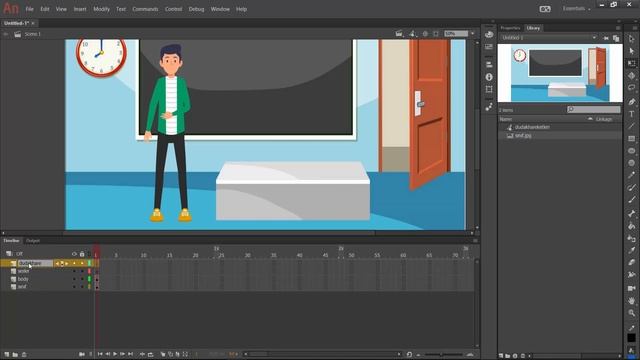The height and width of the screenshot is (360, 640).
Task: Select the Eraser tool
Action: coord(631,262)
